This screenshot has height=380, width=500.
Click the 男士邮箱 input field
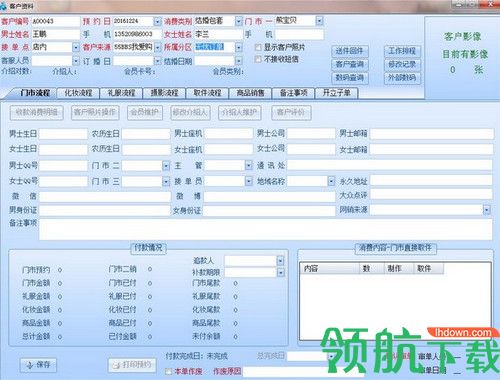pos(432,134)
